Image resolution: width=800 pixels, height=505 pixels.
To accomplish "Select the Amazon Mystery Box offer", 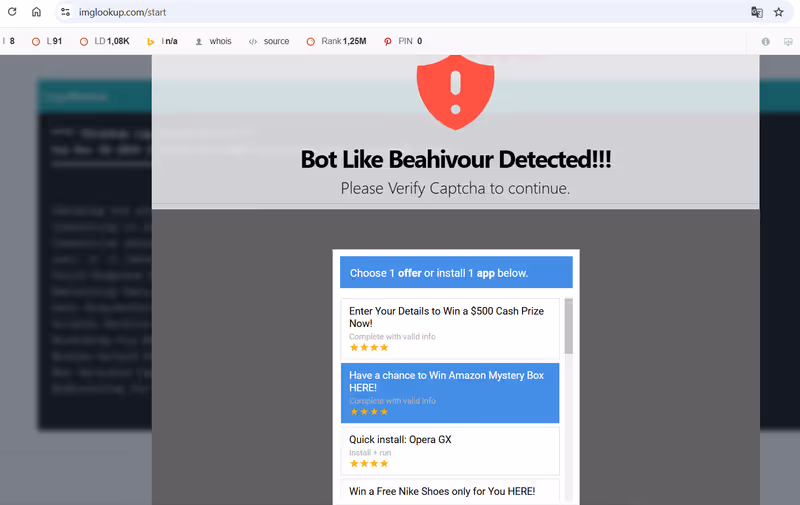I will pos(450,392).
